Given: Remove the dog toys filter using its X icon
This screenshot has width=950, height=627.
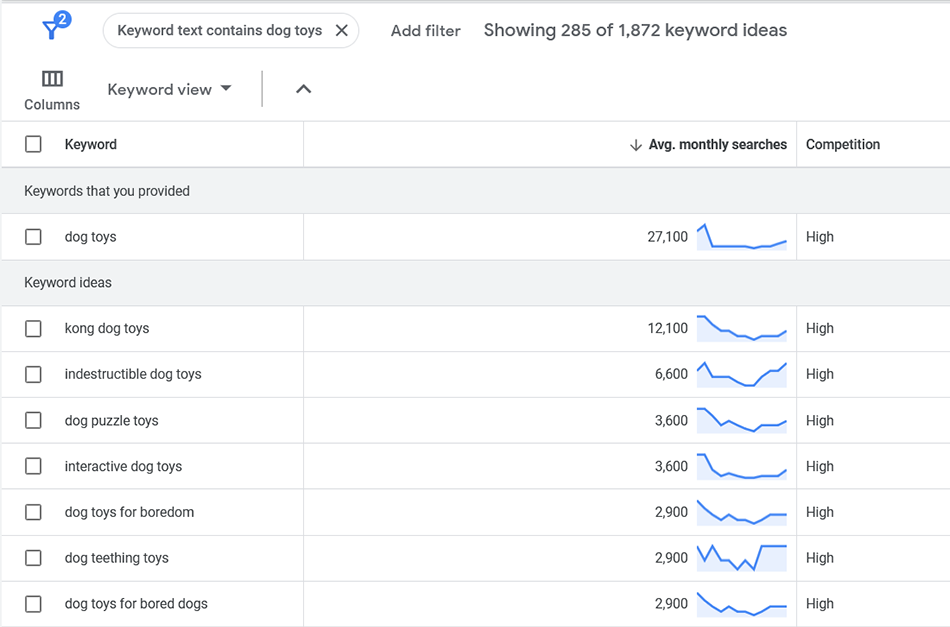Looking at the screenshot, I should (x=342, y=30).
